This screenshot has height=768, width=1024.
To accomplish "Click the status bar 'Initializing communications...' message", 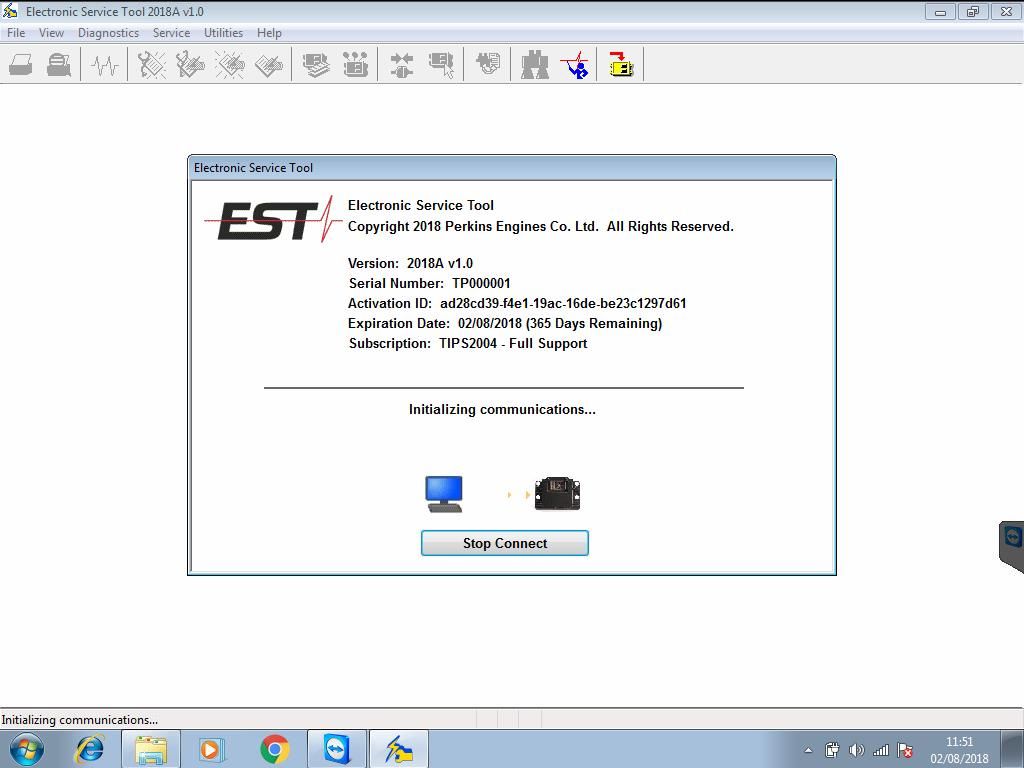I will click(80, 720).
